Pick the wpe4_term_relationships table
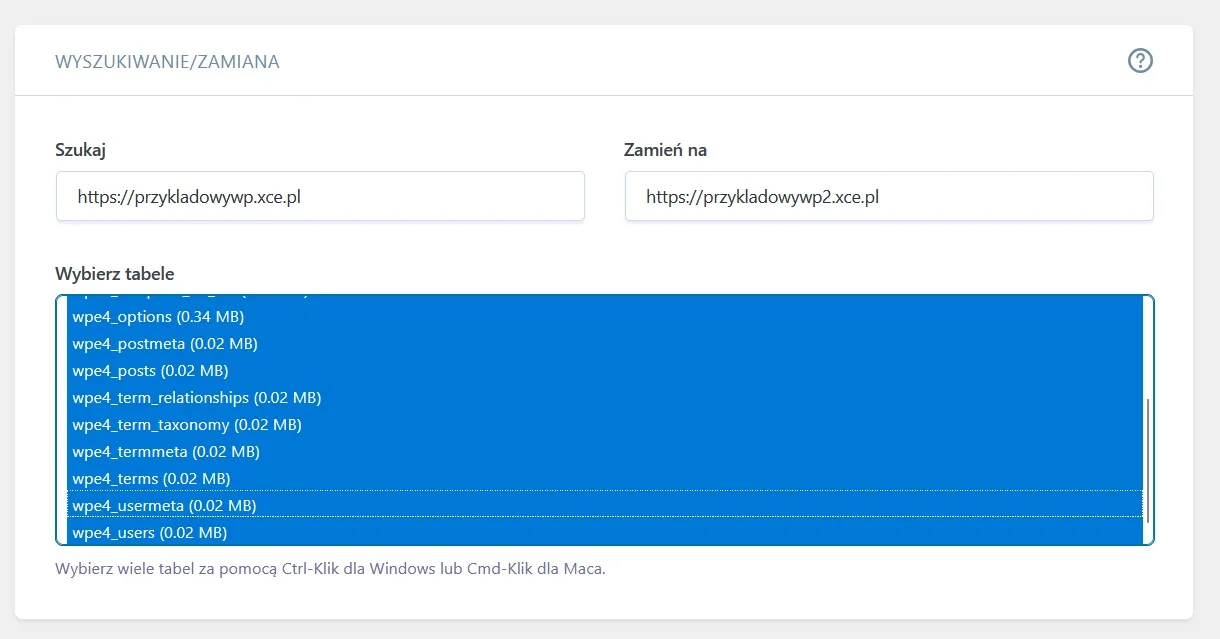Image resolution: width=1220 pixels, height=639 pixels. click(x=196, y=398)
